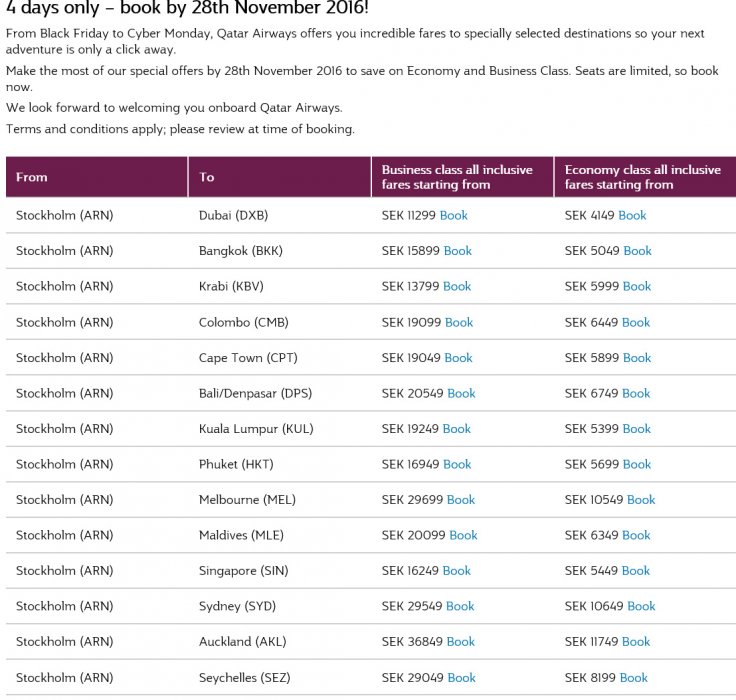Image resolution: width=736 pixels, height=700 pixels.
Task: Book Business class fare to Bangkok
Action: pos(457,251)
